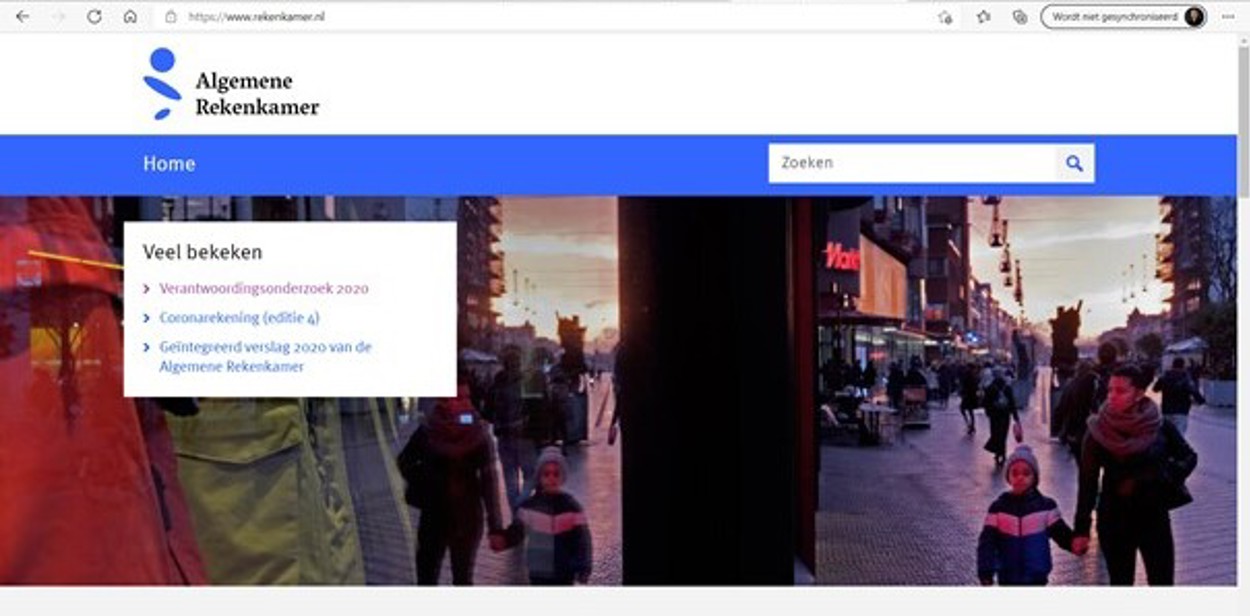This screenshot has width=1250, height=616.
Task: Click the chevron before Verantwoordingsonderzoek 2020
Action: (148, 289)
